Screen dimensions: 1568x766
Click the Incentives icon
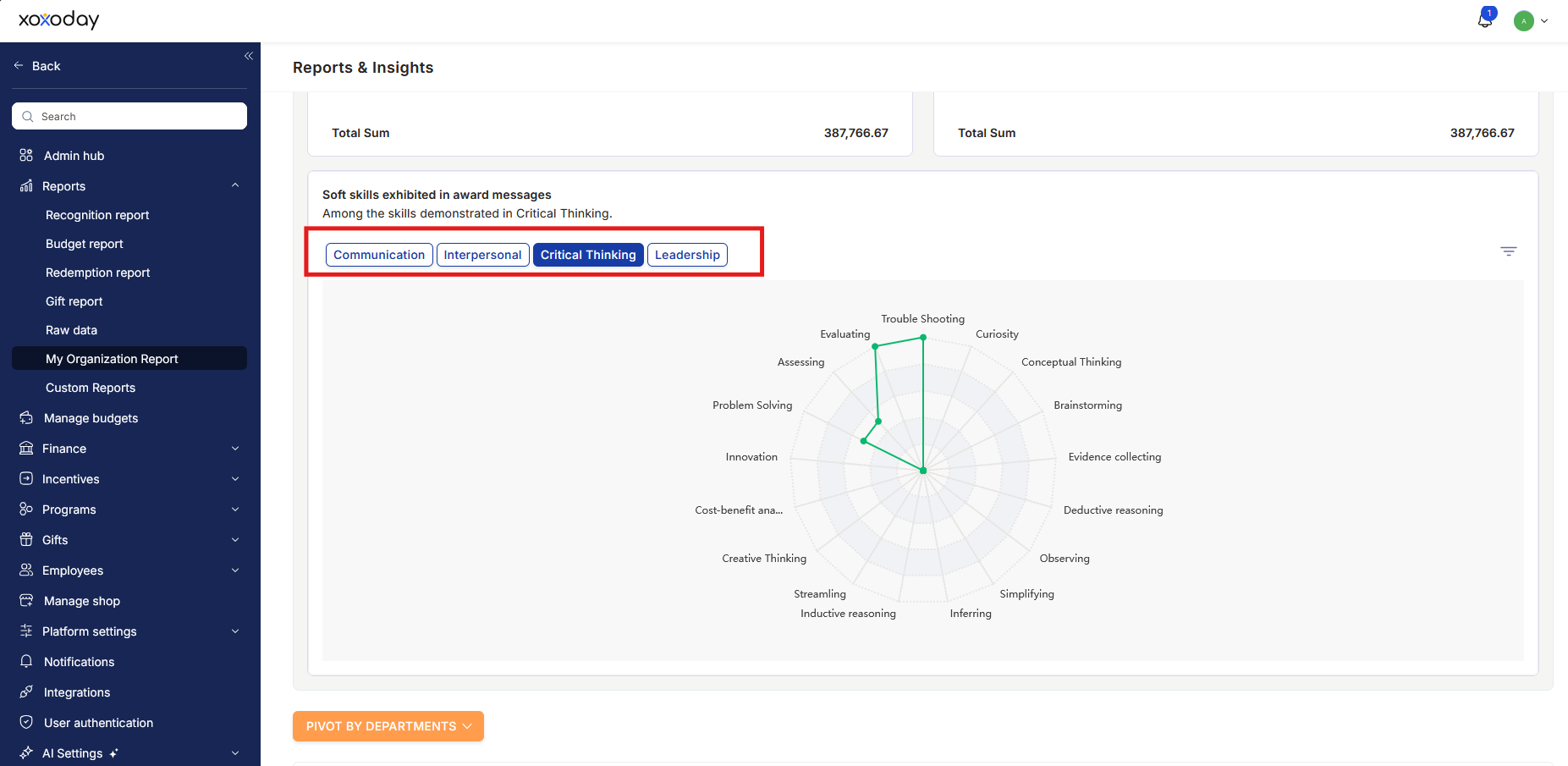click(26, 478)
